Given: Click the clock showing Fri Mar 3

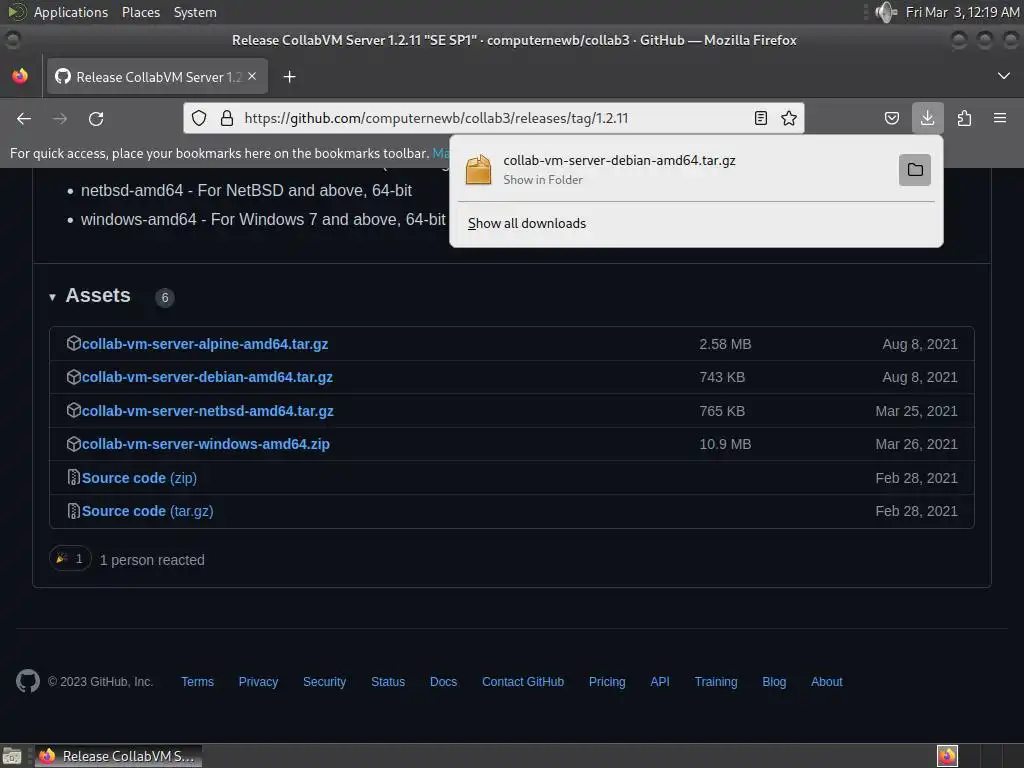Looking at the screenshot, I should pyautogui.click(x=962, y=12).
